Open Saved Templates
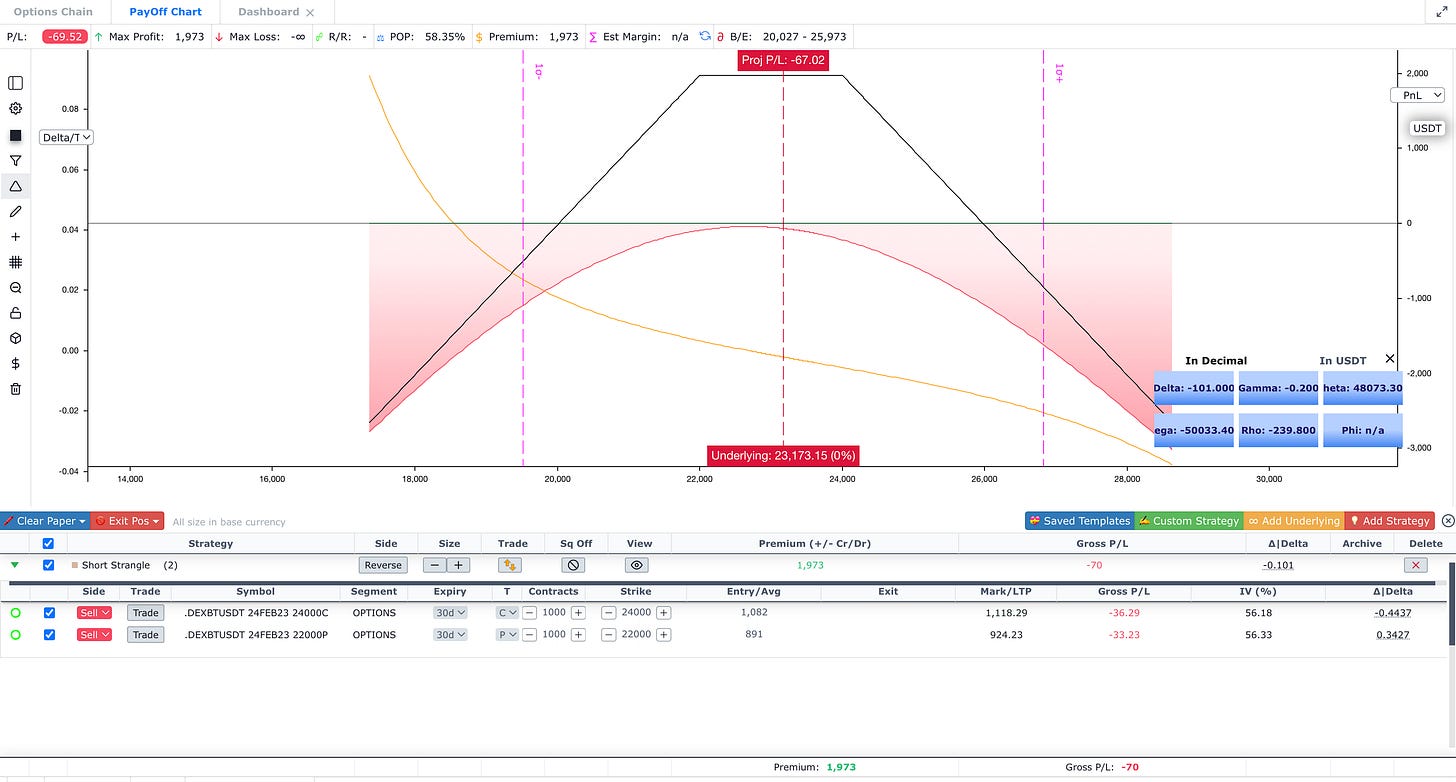Viewport: 1456px width, 782px height. point(1079,521)
